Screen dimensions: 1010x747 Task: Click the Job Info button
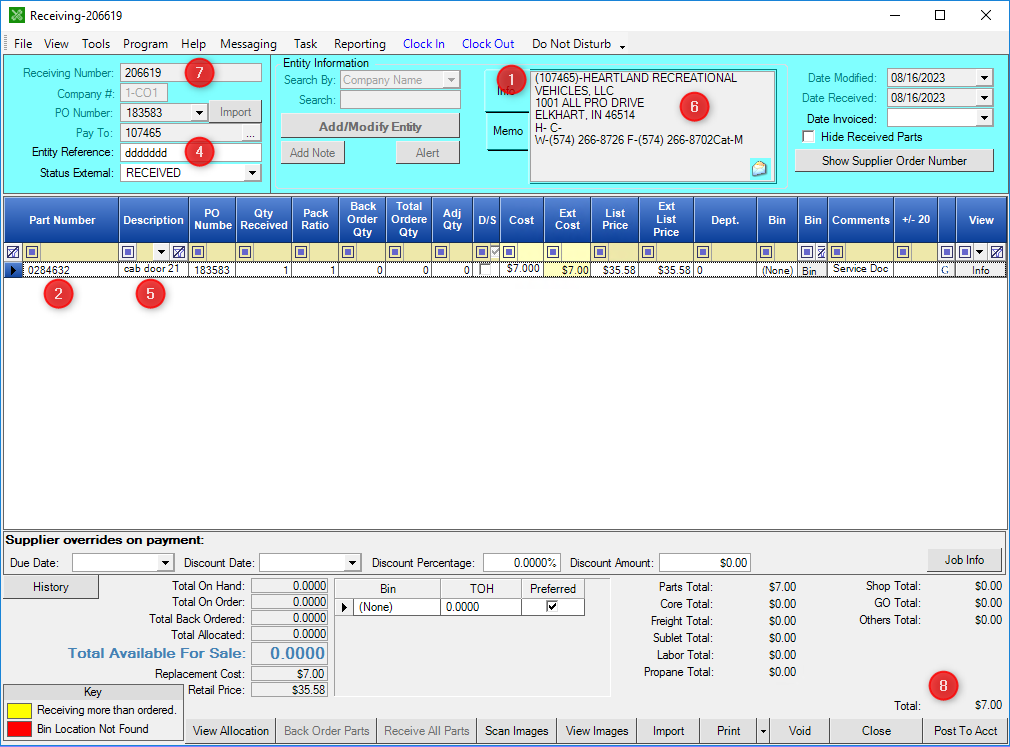tap(964, 560)
